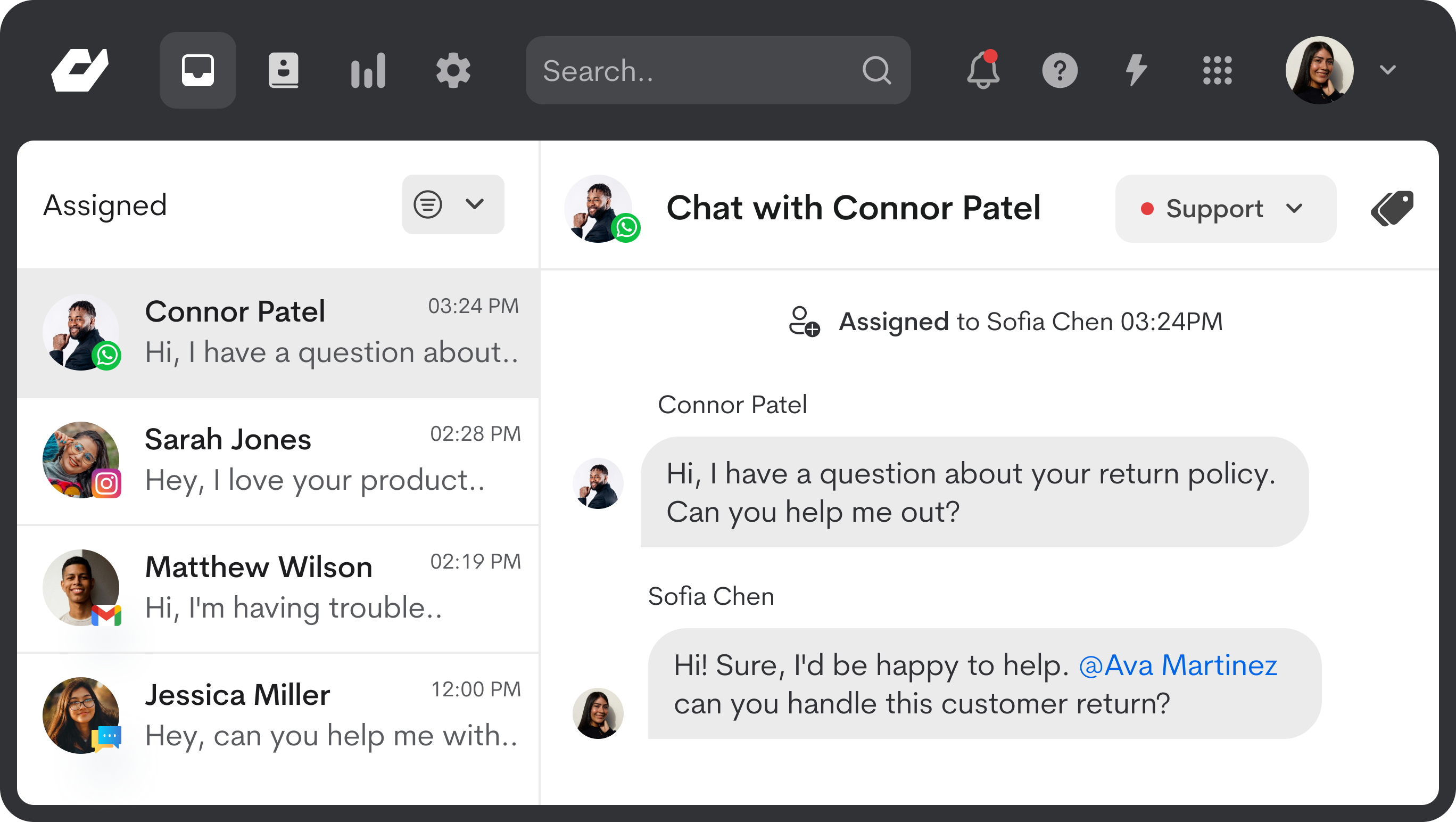Viewport: 1456px width, 822px height.
Task: Select the Connor Patel conversation
Action: click(x=278, y=333)
